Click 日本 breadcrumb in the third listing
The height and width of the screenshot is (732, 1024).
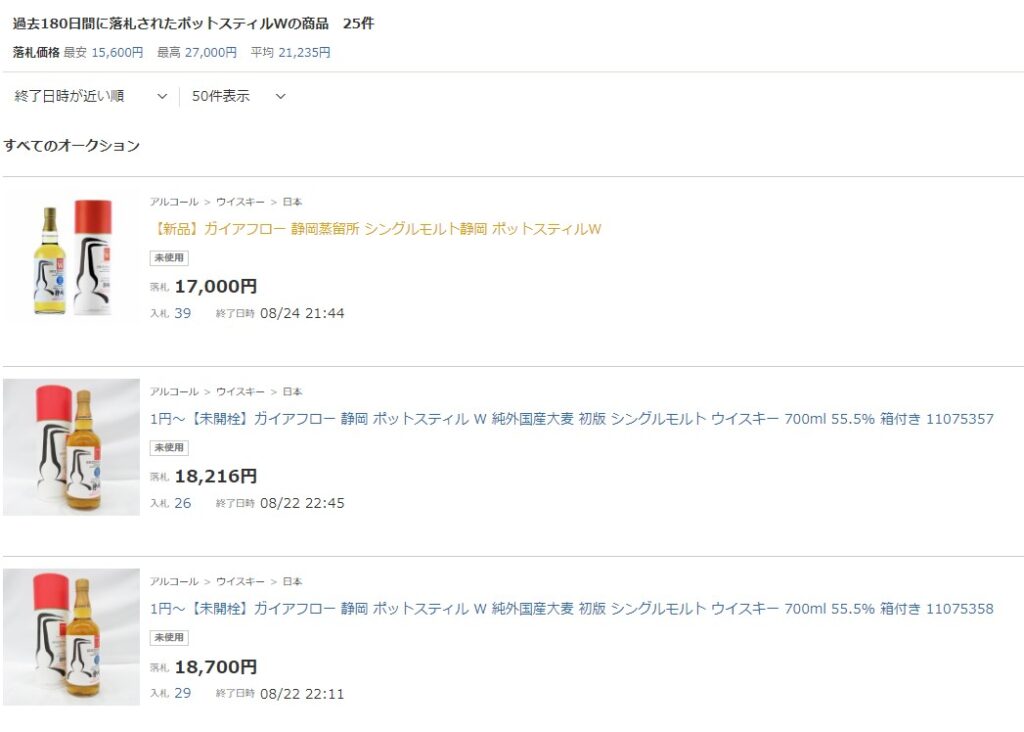[292, 581]
